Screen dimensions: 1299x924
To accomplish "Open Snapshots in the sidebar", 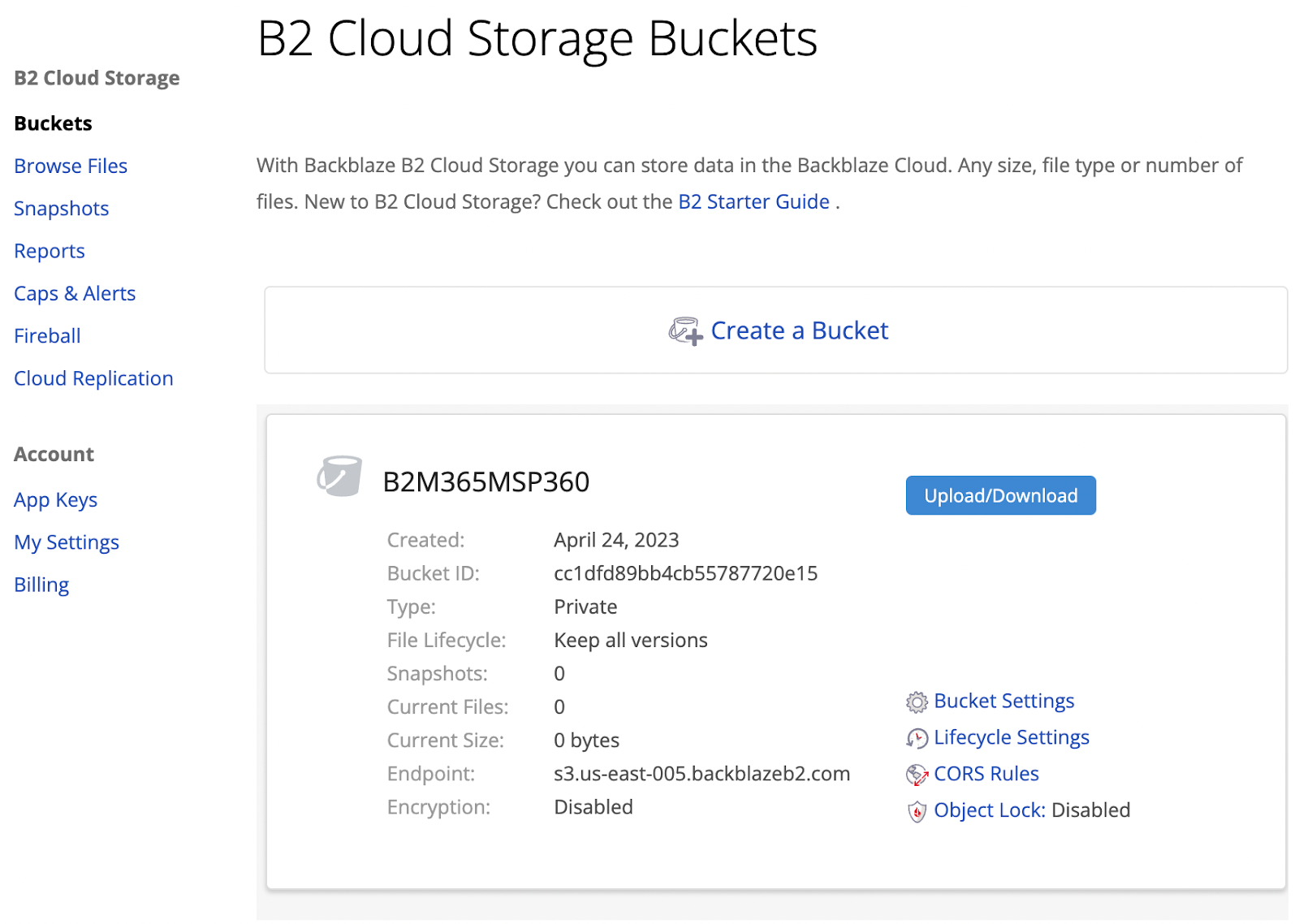I will (61, 209).
